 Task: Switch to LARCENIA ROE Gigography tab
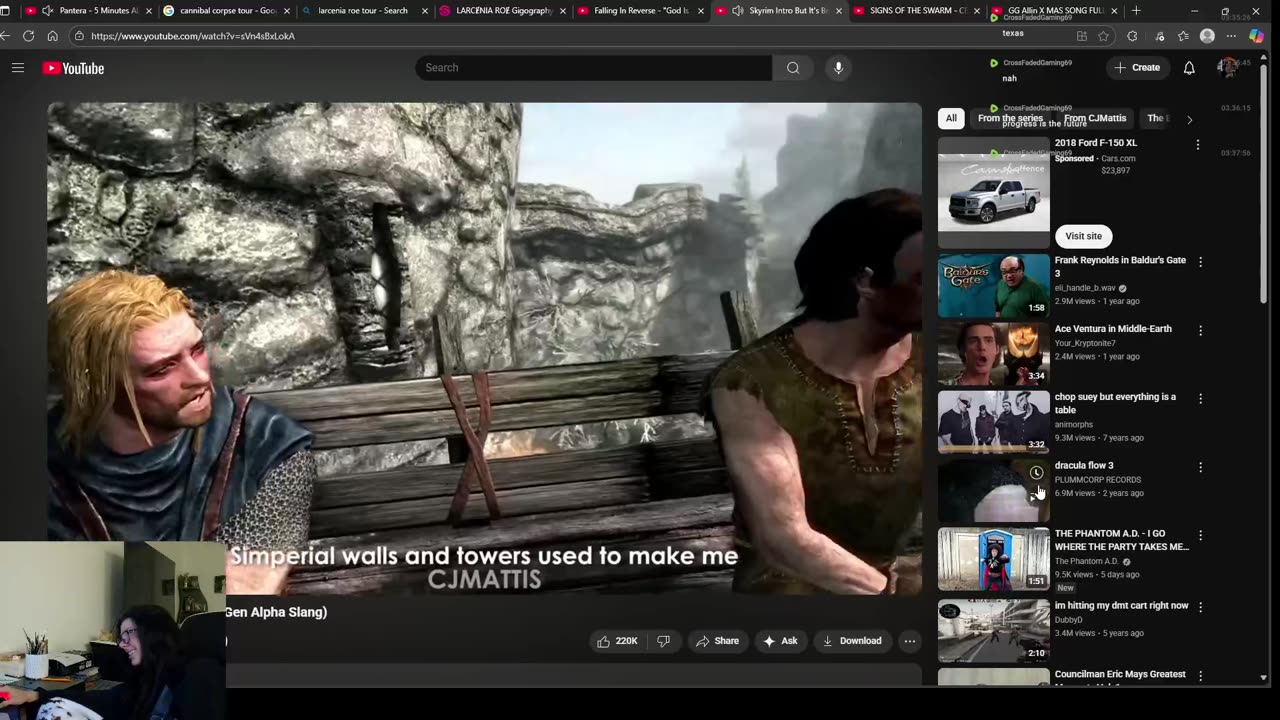pos(504,11)
